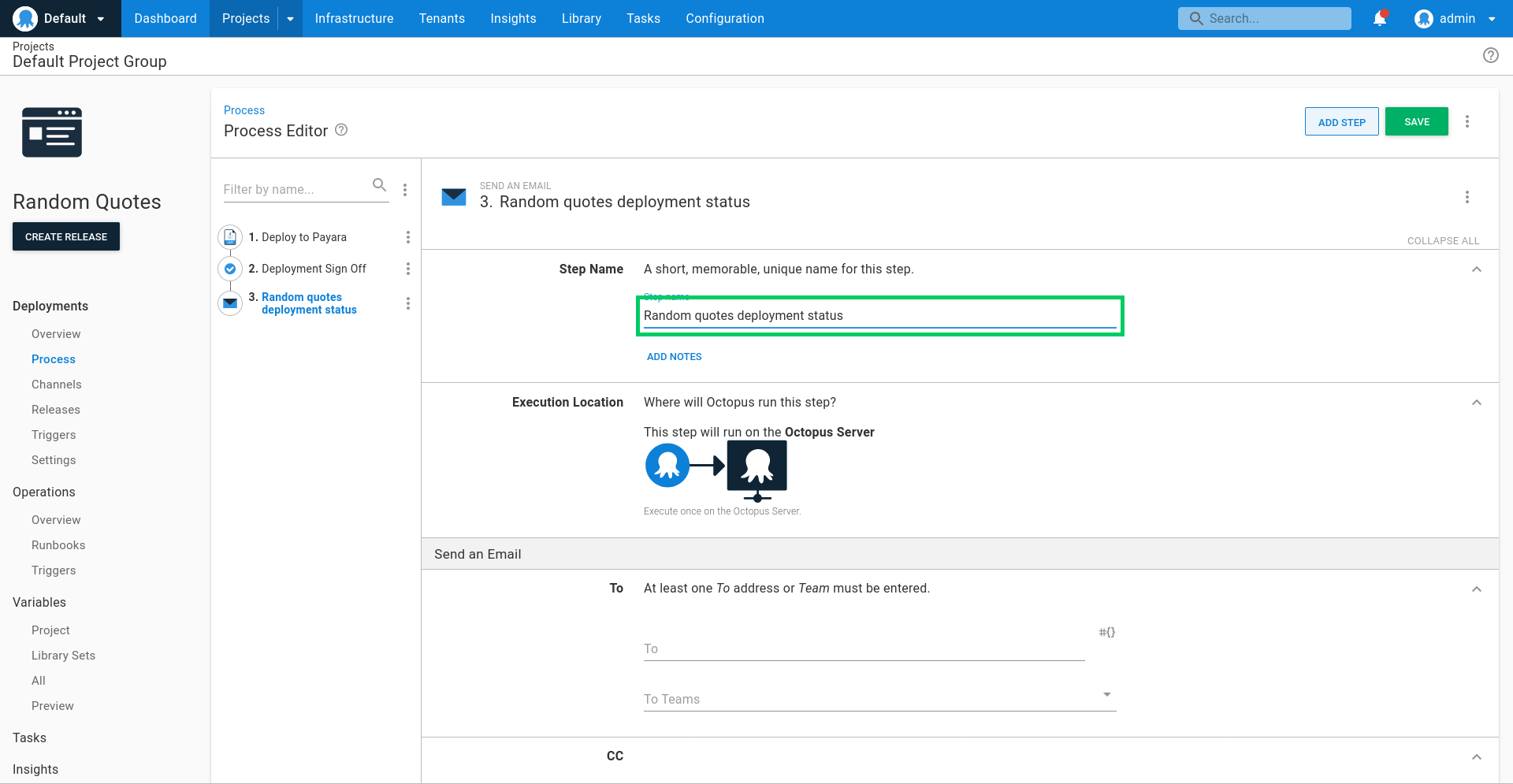The width and height of the screenshot is (1513, 784).
Task: Open Channels in sidebar
Action: coord(57,385)
